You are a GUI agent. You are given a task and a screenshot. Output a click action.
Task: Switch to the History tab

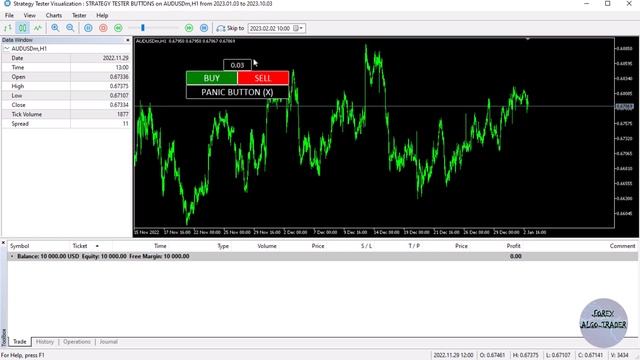(x=44, y=342)
